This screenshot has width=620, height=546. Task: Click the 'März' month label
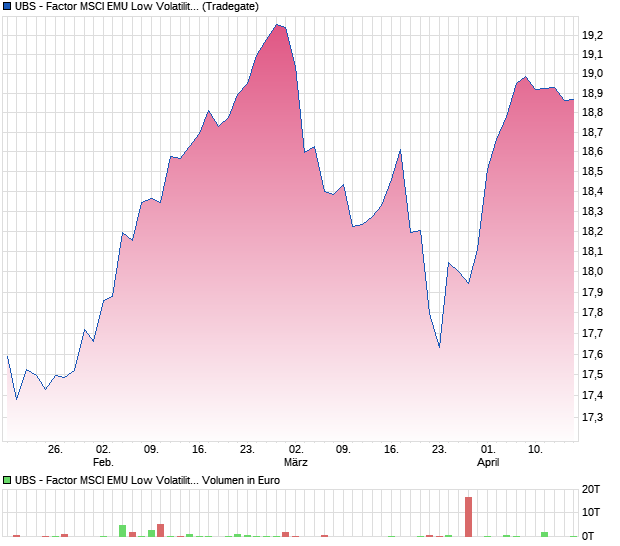click(295, 462)
